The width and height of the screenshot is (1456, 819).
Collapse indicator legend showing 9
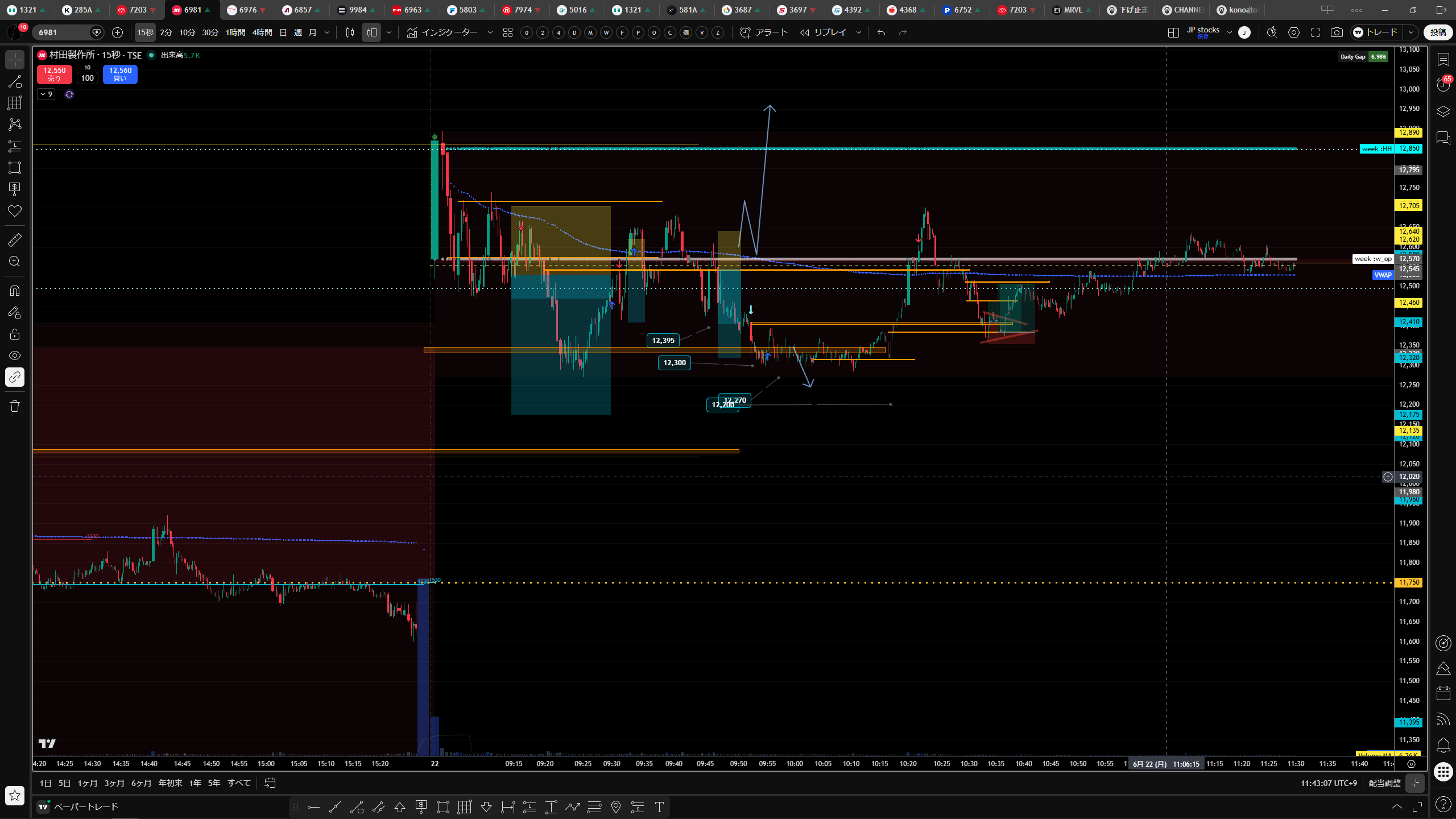tap(47, 94)
